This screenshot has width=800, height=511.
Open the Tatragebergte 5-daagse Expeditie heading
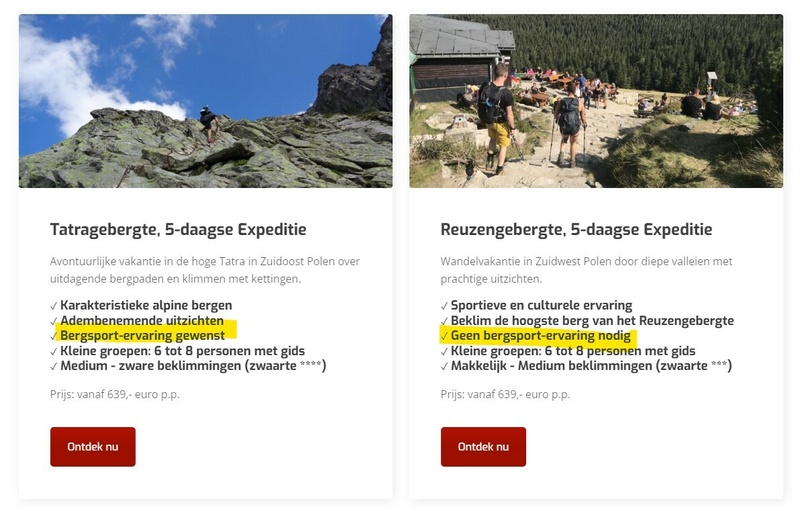[x=178, y=229]
